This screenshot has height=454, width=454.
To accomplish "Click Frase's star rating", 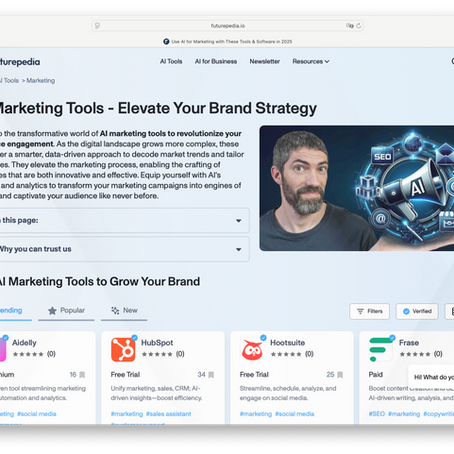I will (x=415, y=354).
